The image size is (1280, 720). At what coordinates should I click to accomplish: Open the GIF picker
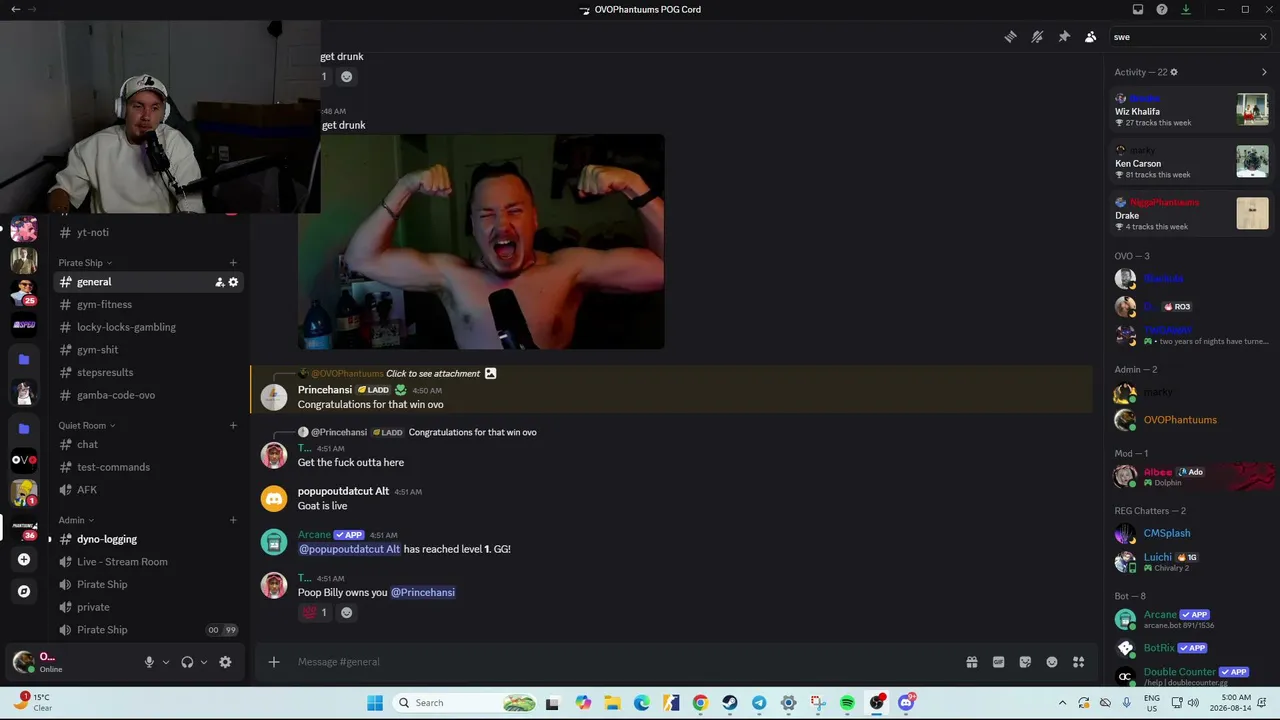(x=998, y=662)
